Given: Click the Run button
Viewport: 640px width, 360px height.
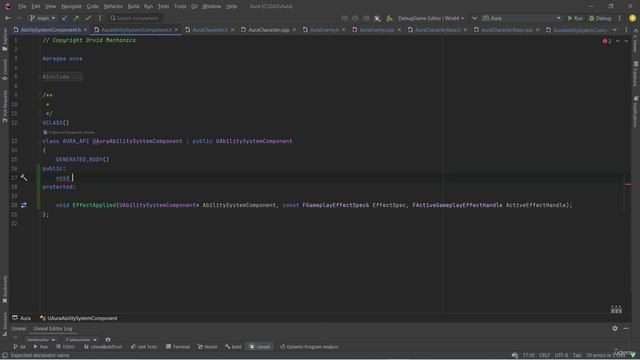Looking at the screenshot, I should [575, 18].
